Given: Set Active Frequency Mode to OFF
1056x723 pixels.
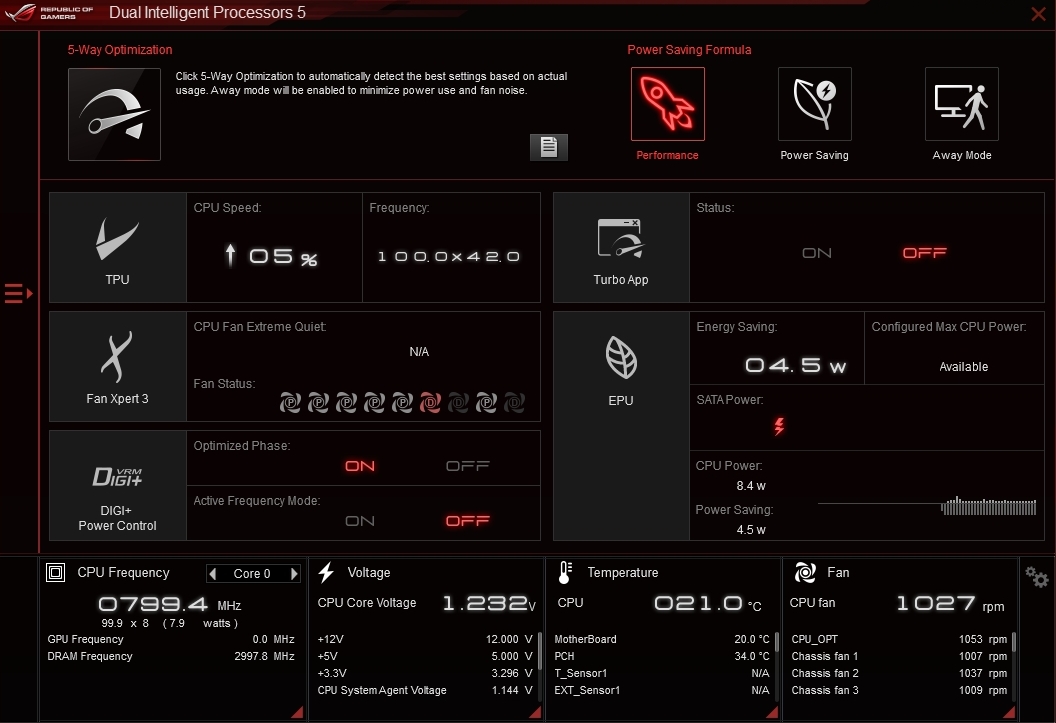Looking at the screenshot, I should [x=467, y=521].
